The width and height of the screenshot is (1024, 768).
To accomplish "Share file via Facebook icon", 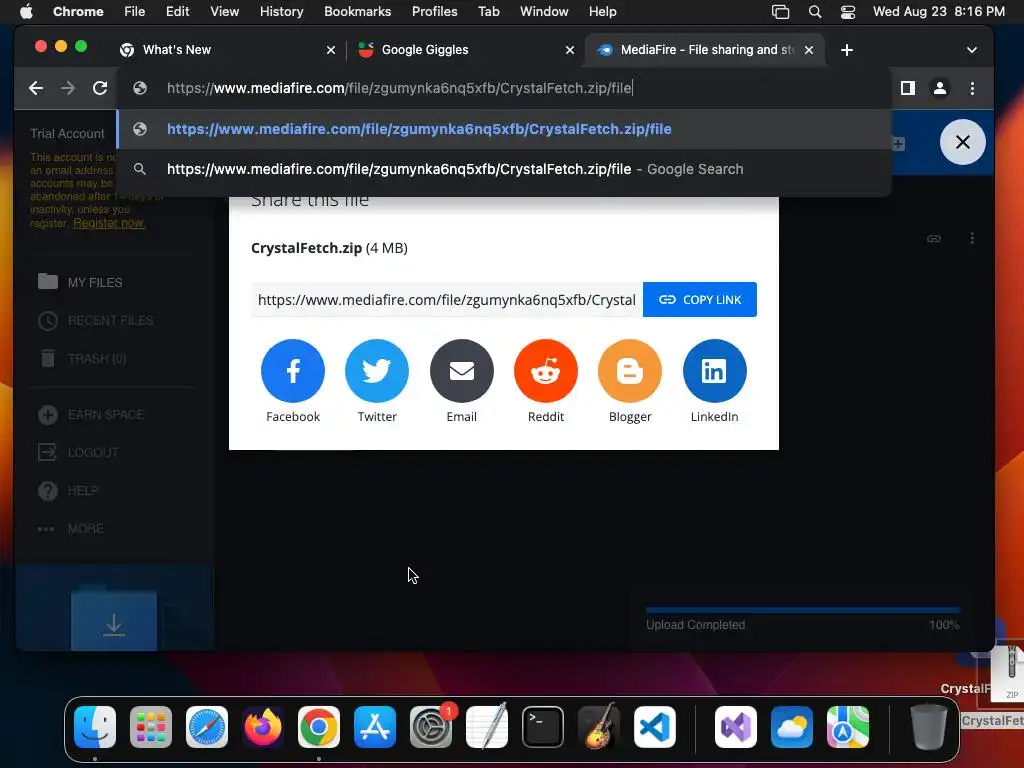I will point(293,370).
